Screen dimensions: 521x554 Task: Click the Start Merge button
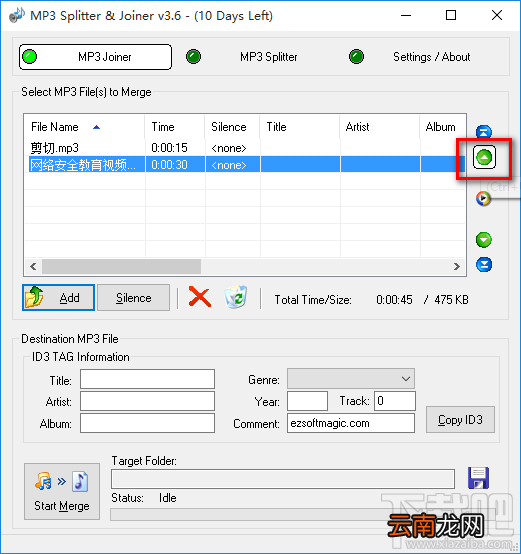[x=62, y=491]
